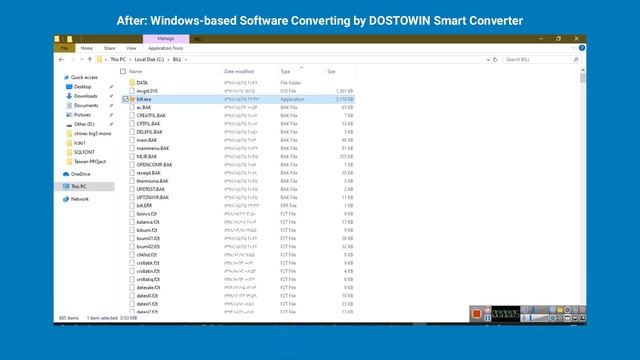This screenshot has width=640, height=360.
Task: Select the invgst.010 file icon
Action: (132, 91)
